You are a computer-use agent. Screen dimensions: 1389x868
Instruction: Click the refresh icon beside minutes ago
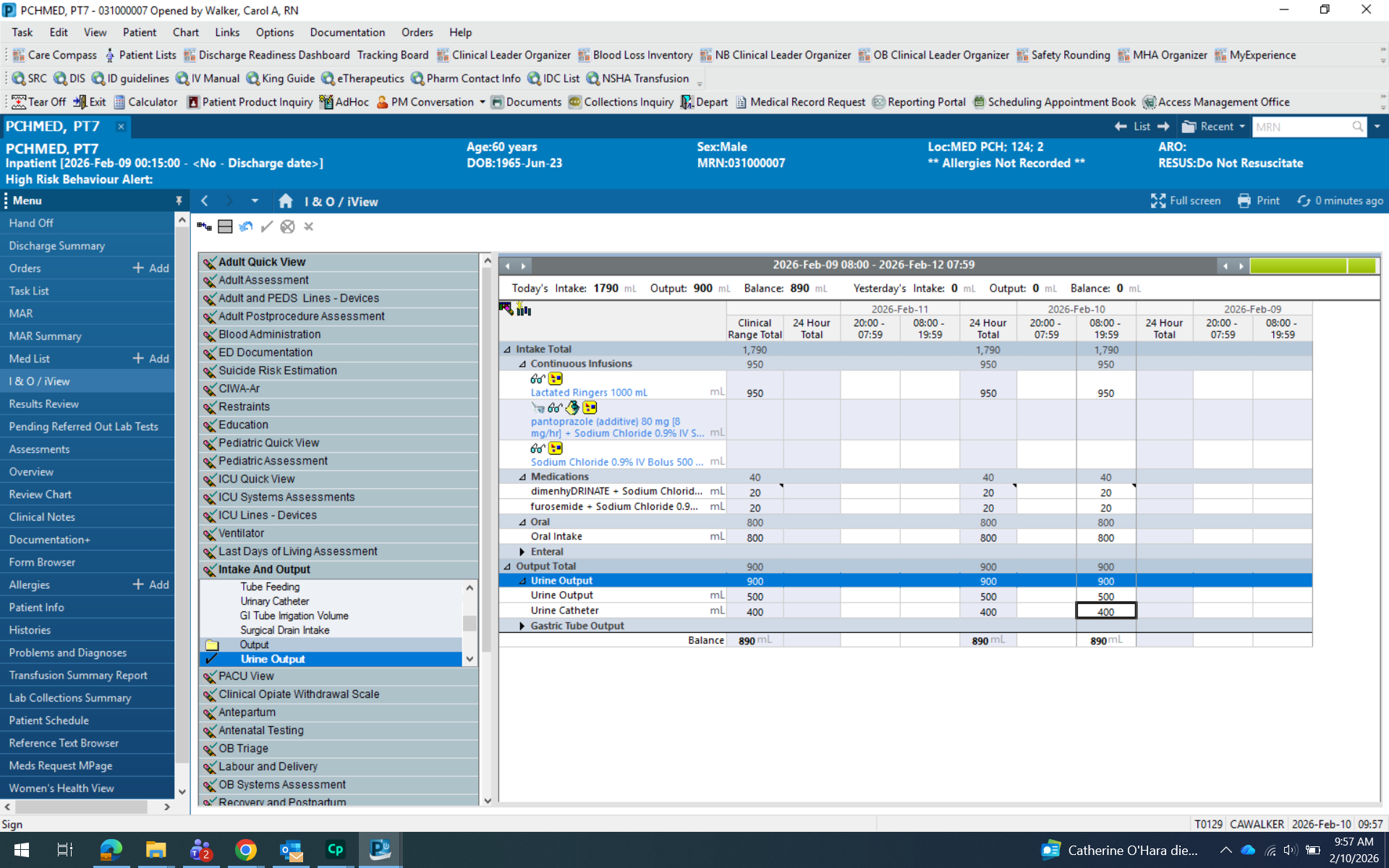click(x=1304, y=201)
